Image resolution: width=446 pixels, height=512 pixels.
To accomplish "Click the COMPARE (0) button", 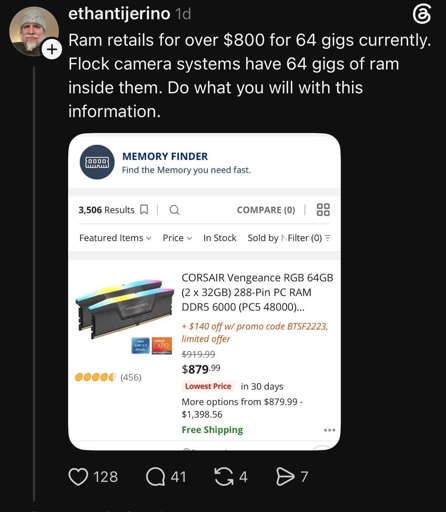I will click(x=266, y=210).
